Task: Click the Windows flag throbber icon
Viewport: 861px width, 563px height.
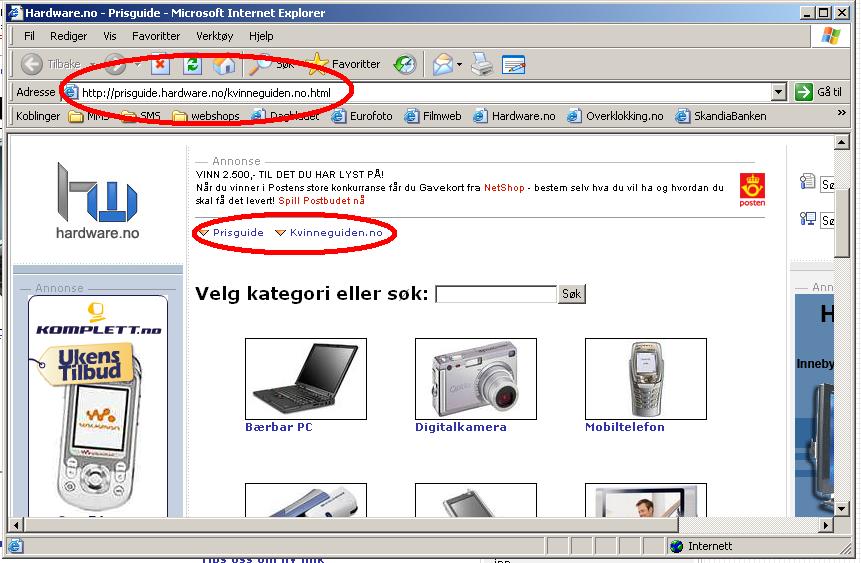Action: coord(830,36)
